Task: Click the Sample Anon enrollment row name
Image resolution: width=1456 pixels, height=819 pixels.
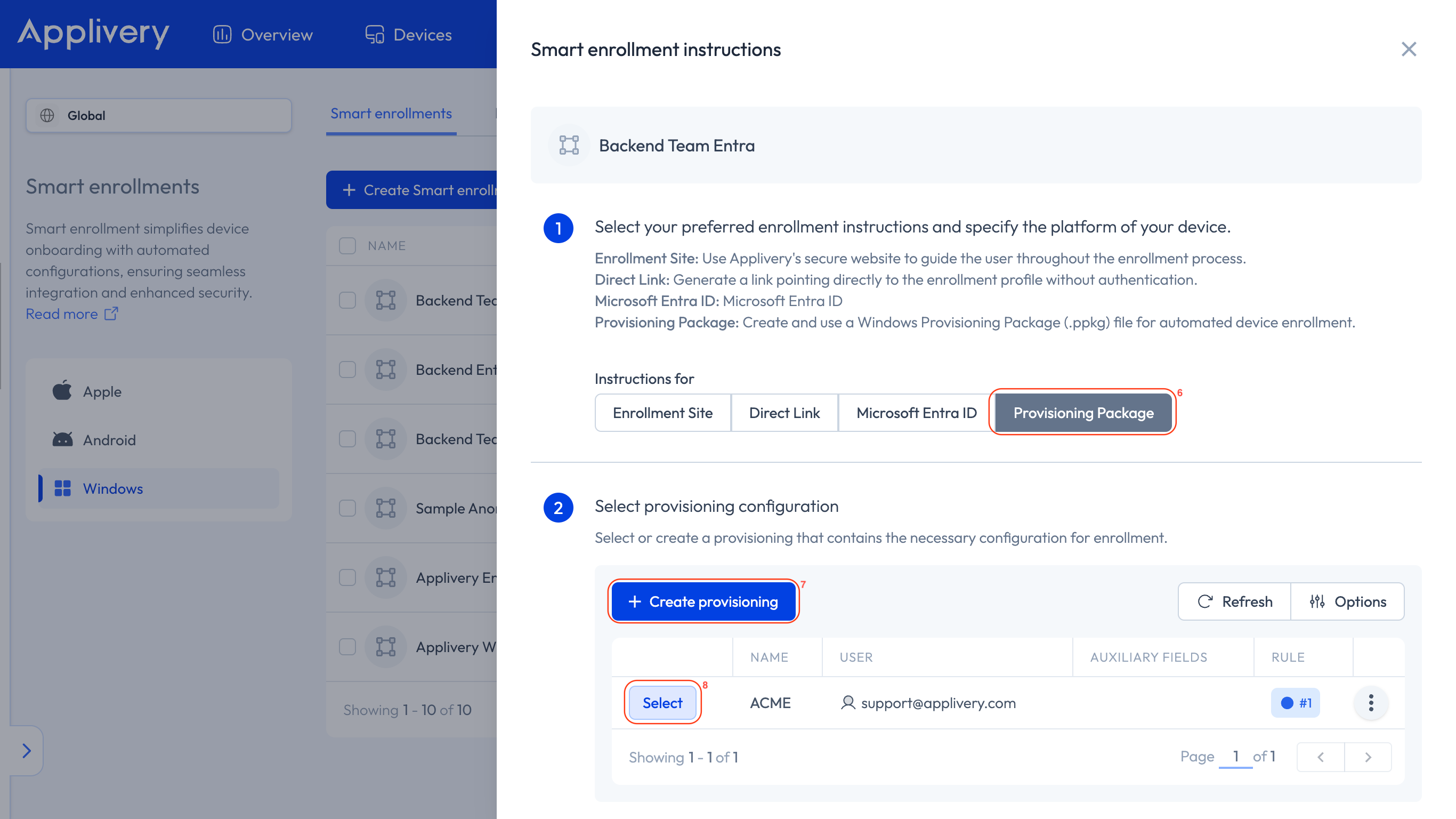Action: (456, 509)
